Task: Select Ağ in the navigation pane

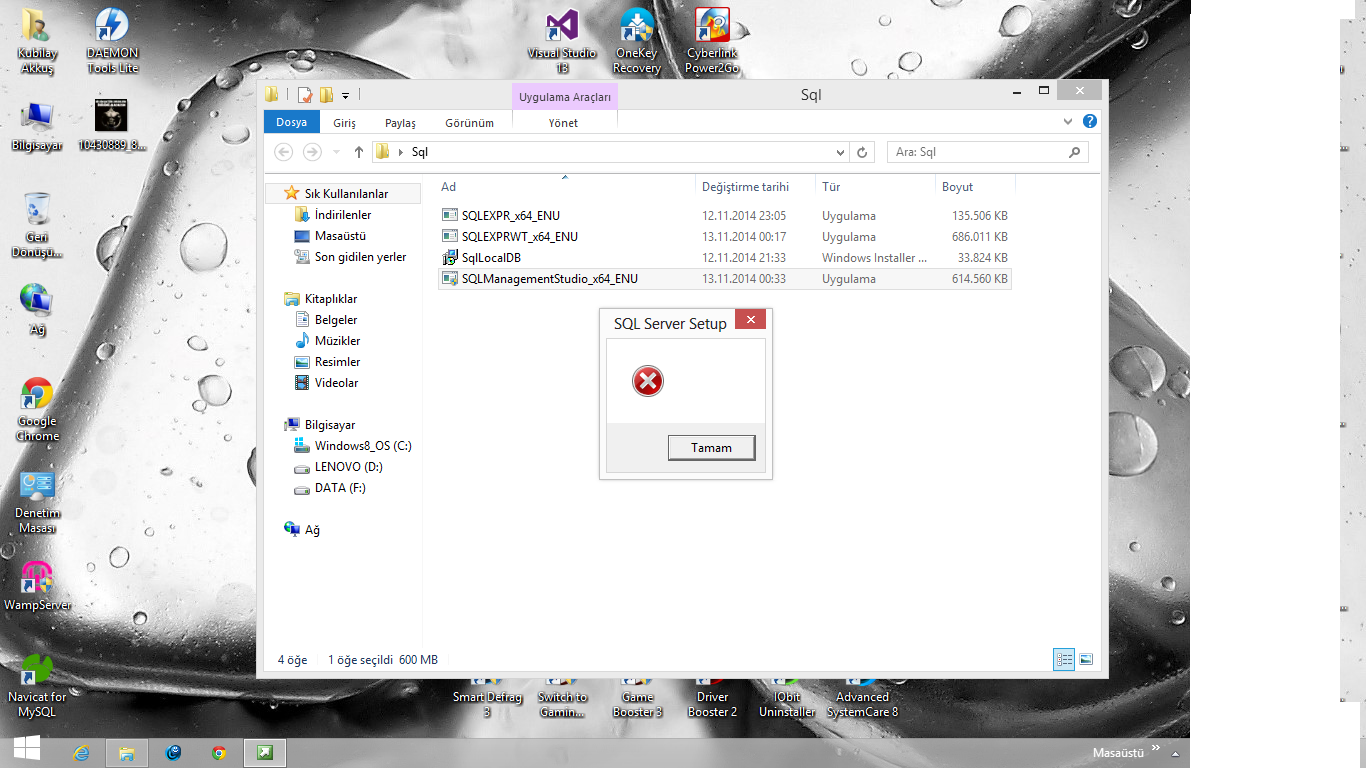Action: (302, 530)
